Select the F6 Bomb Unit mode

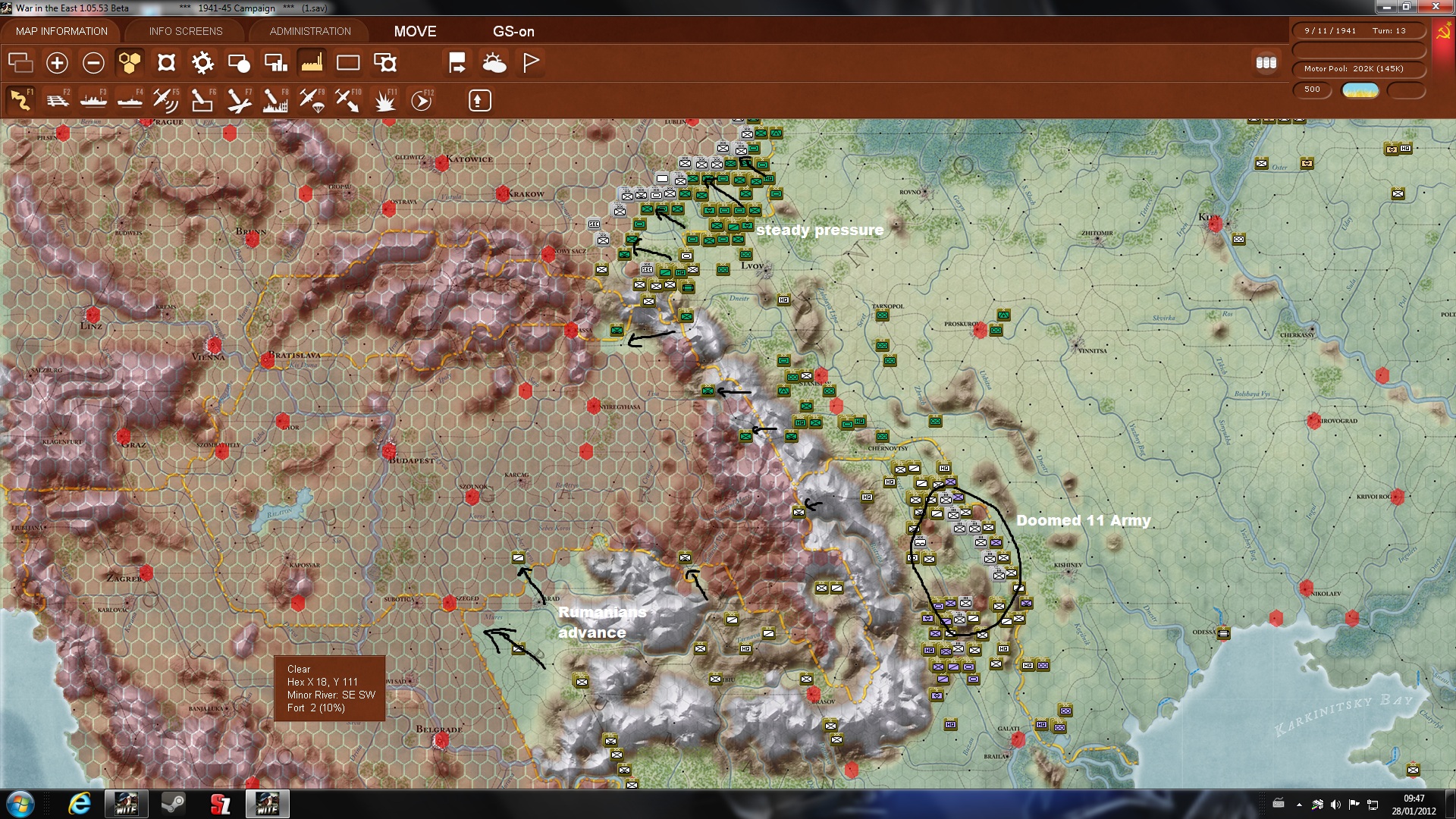pos(202,99)
